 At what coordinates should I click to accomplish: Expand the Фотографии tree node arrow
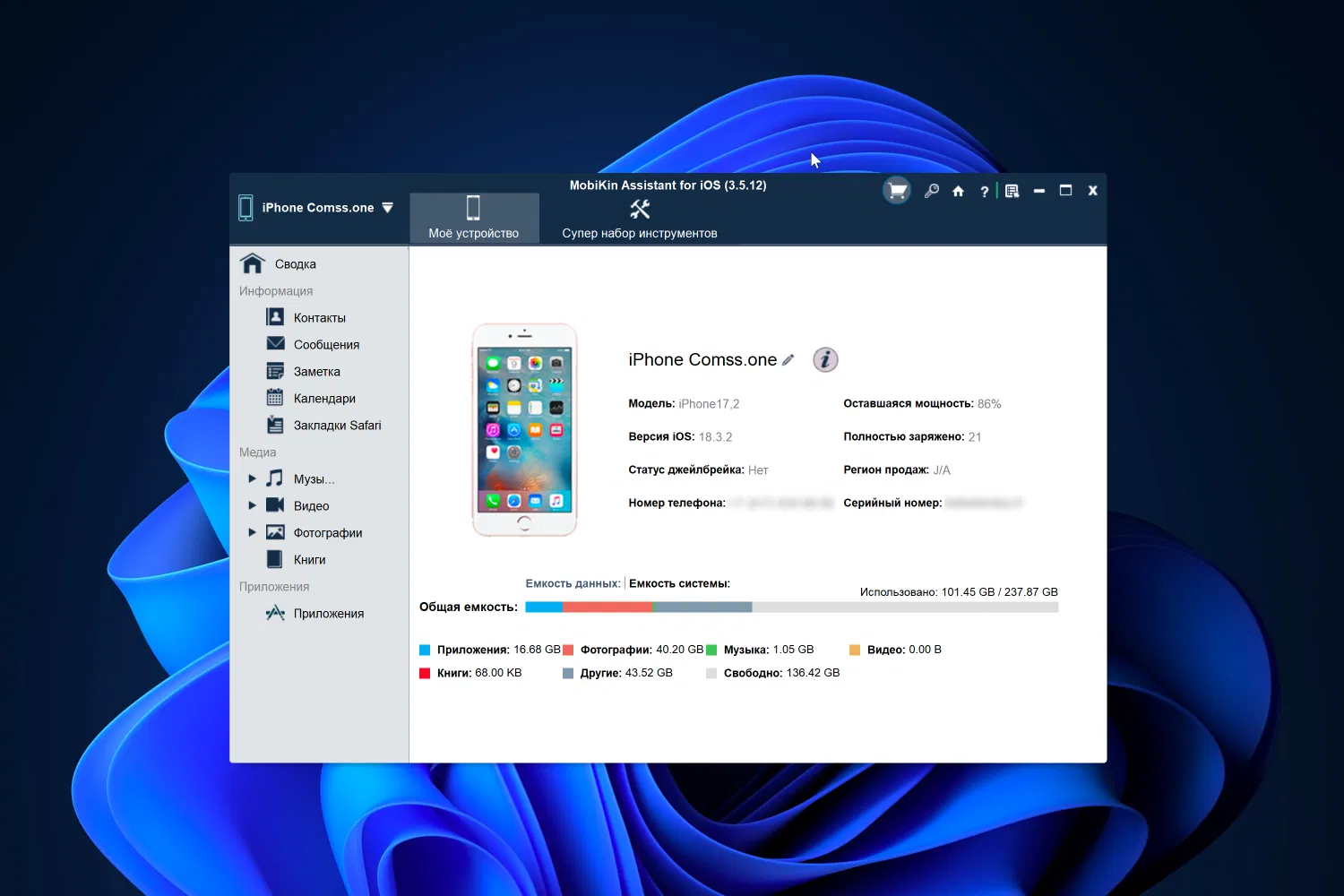pyautogui.click(x=252, y=532)
